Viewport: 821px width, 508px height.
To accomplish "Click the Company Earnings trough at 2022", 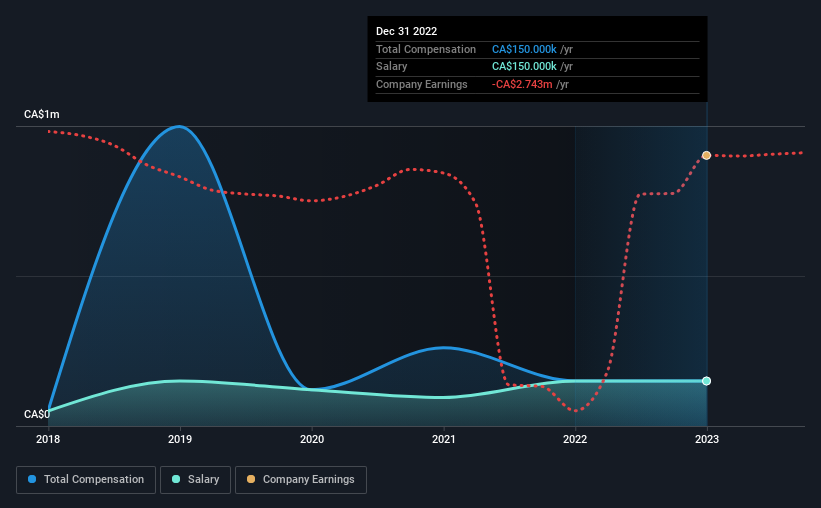I will pyautogui.click(x=576, y=411).
